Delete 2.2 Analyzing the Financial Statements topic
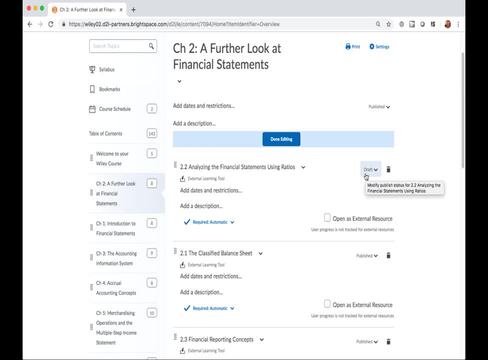 388,169
